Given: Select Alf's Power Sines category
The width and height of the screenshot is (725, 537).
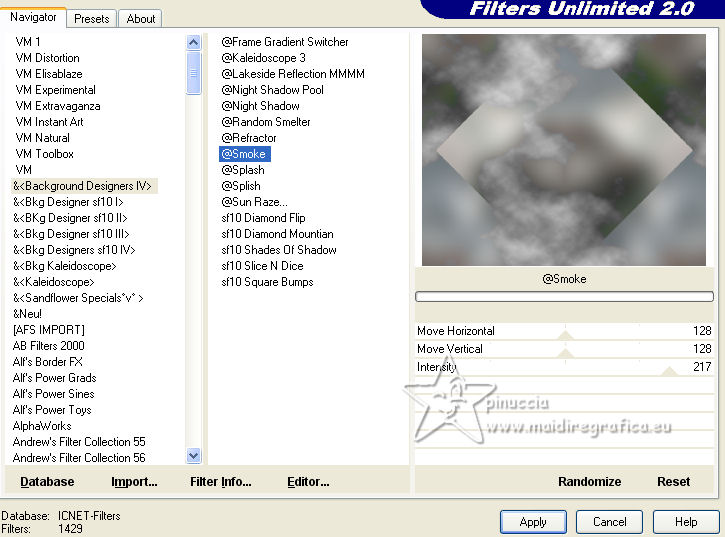Looking at the screenshot, I should pos(54,394).
